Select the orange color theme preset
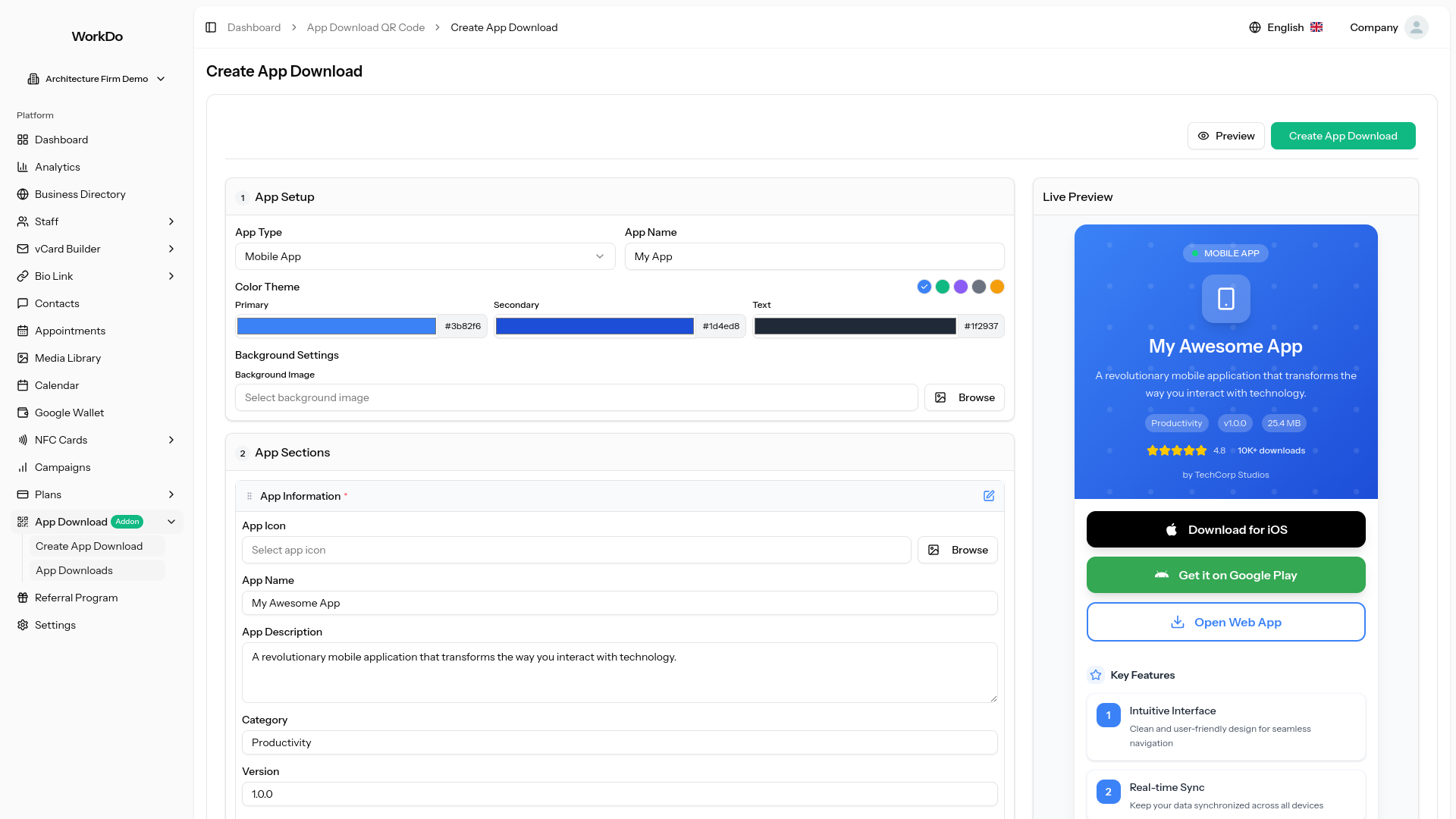The width and height of the screenshot is (1456, 819). click(997, 287)
